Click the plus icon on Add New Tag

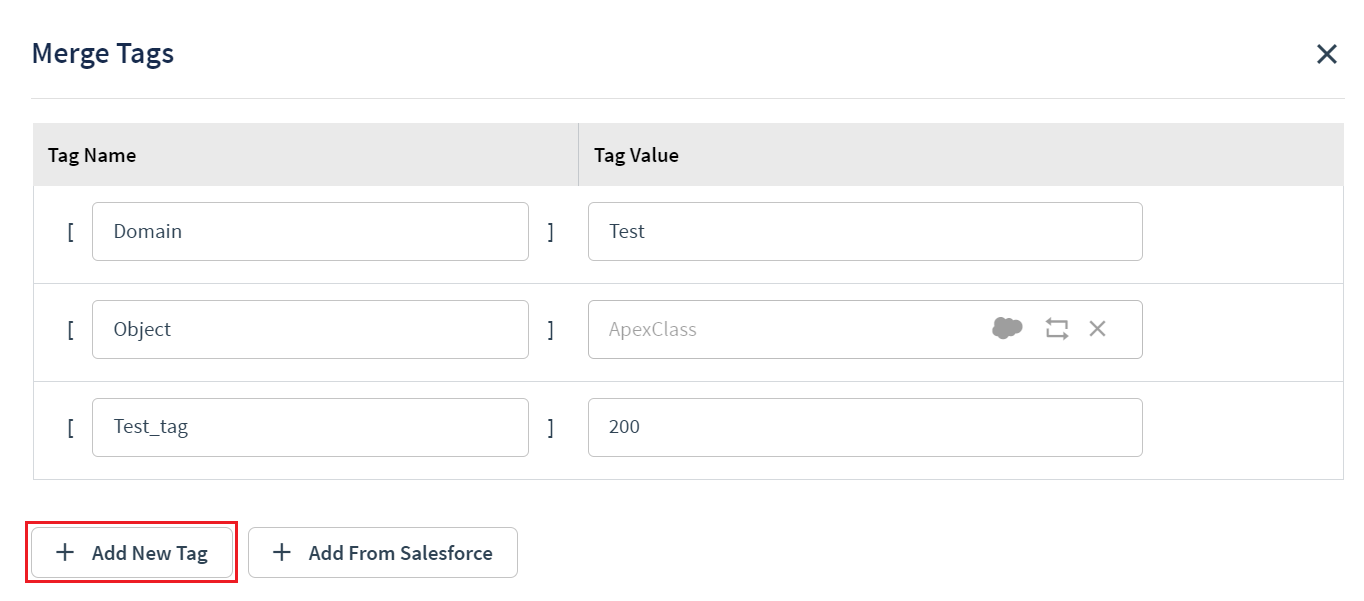point(65,552)
